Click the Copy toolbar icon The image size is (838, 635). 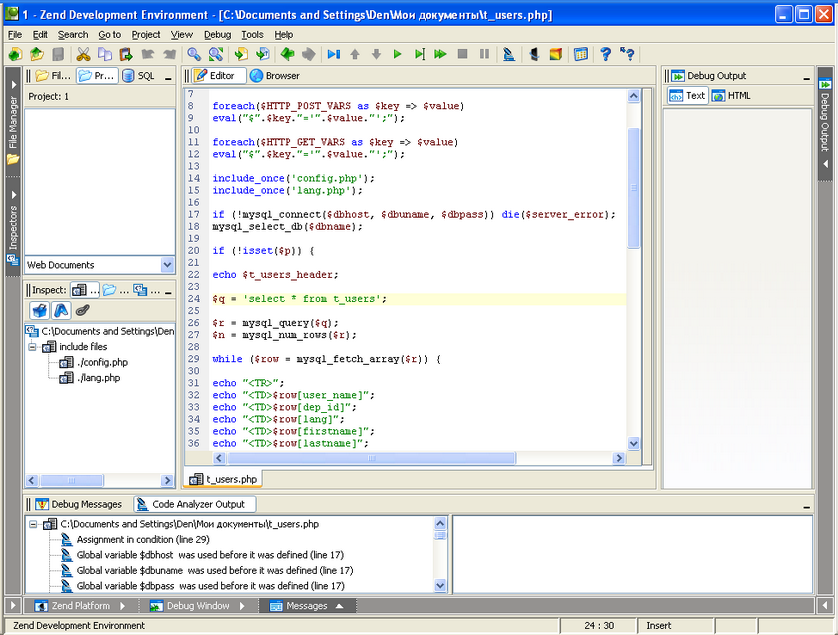click(105, 54)
